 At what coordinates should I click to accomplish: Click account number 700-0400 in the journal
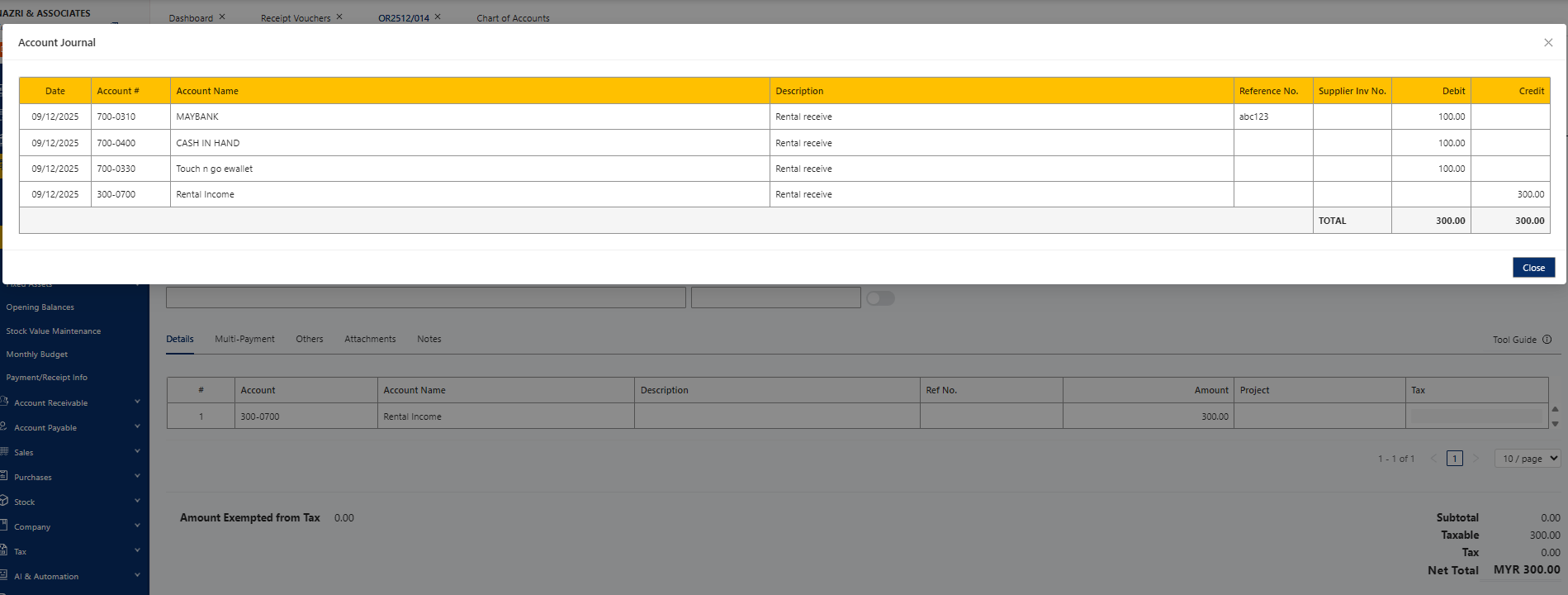(116, 143)
